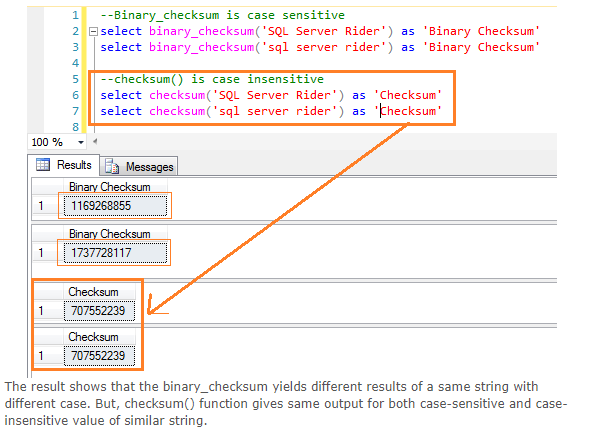Click 'SQL Server Rider' string on line 6

(x=276, y=95)
